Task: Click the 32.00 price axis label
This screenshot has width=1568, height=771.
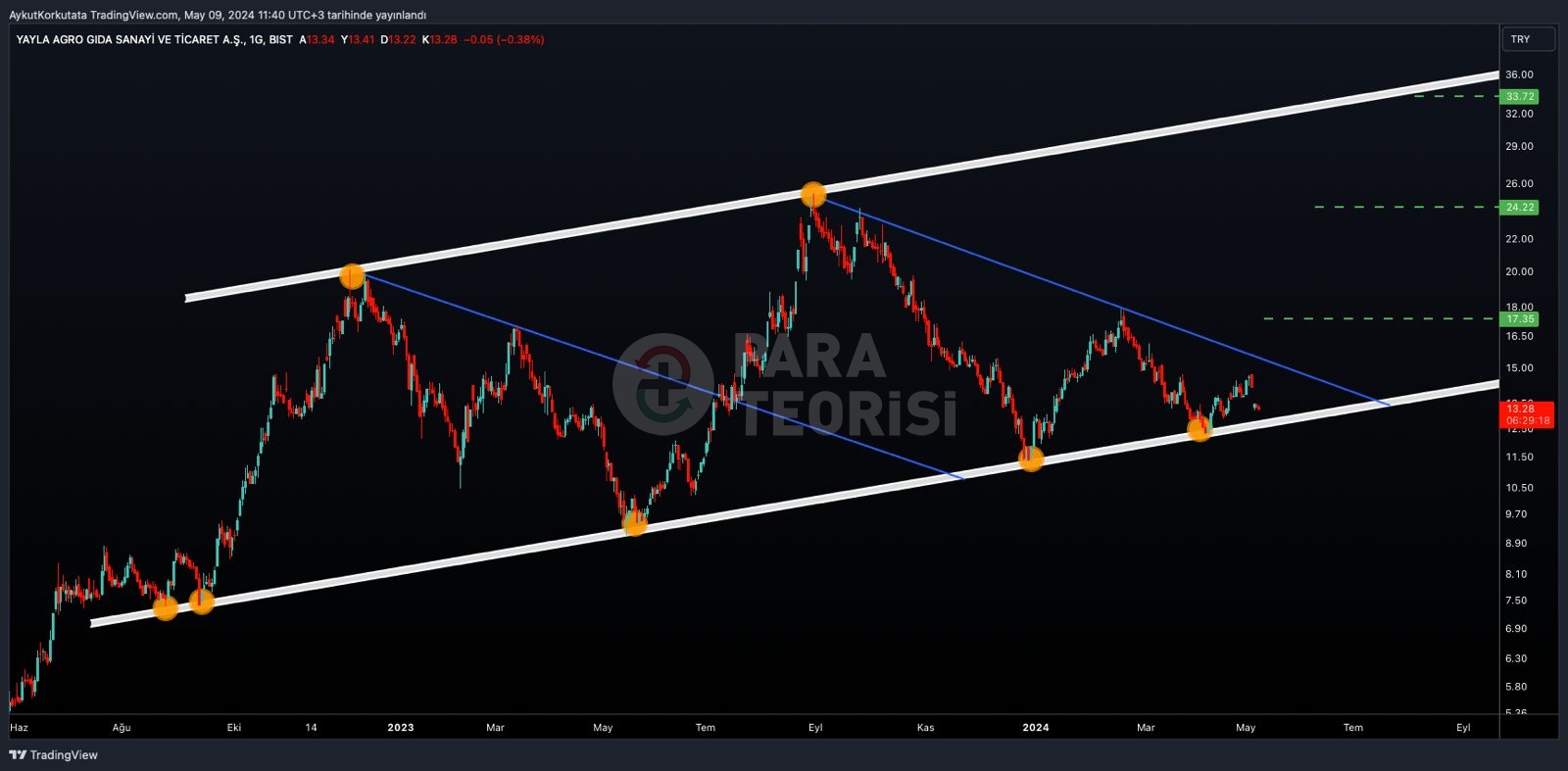Action: (1519, 114)
